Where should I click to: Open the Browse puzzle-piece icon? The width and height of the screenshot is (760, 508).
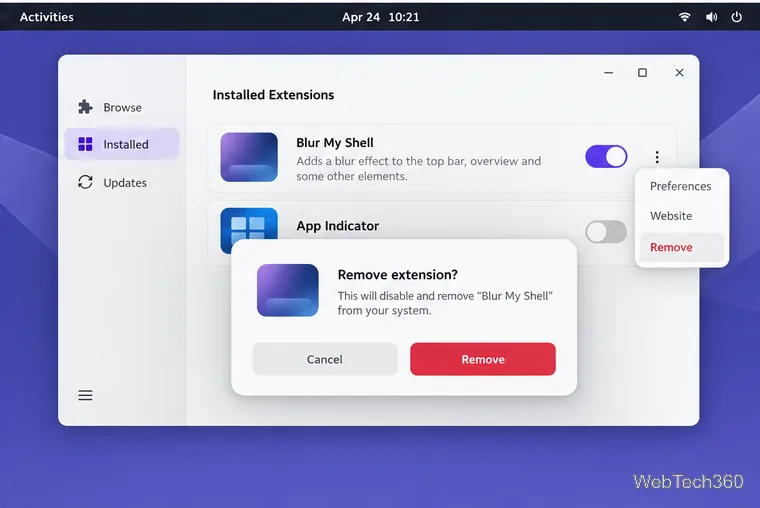pyautogui.click(x=85, y=107)
